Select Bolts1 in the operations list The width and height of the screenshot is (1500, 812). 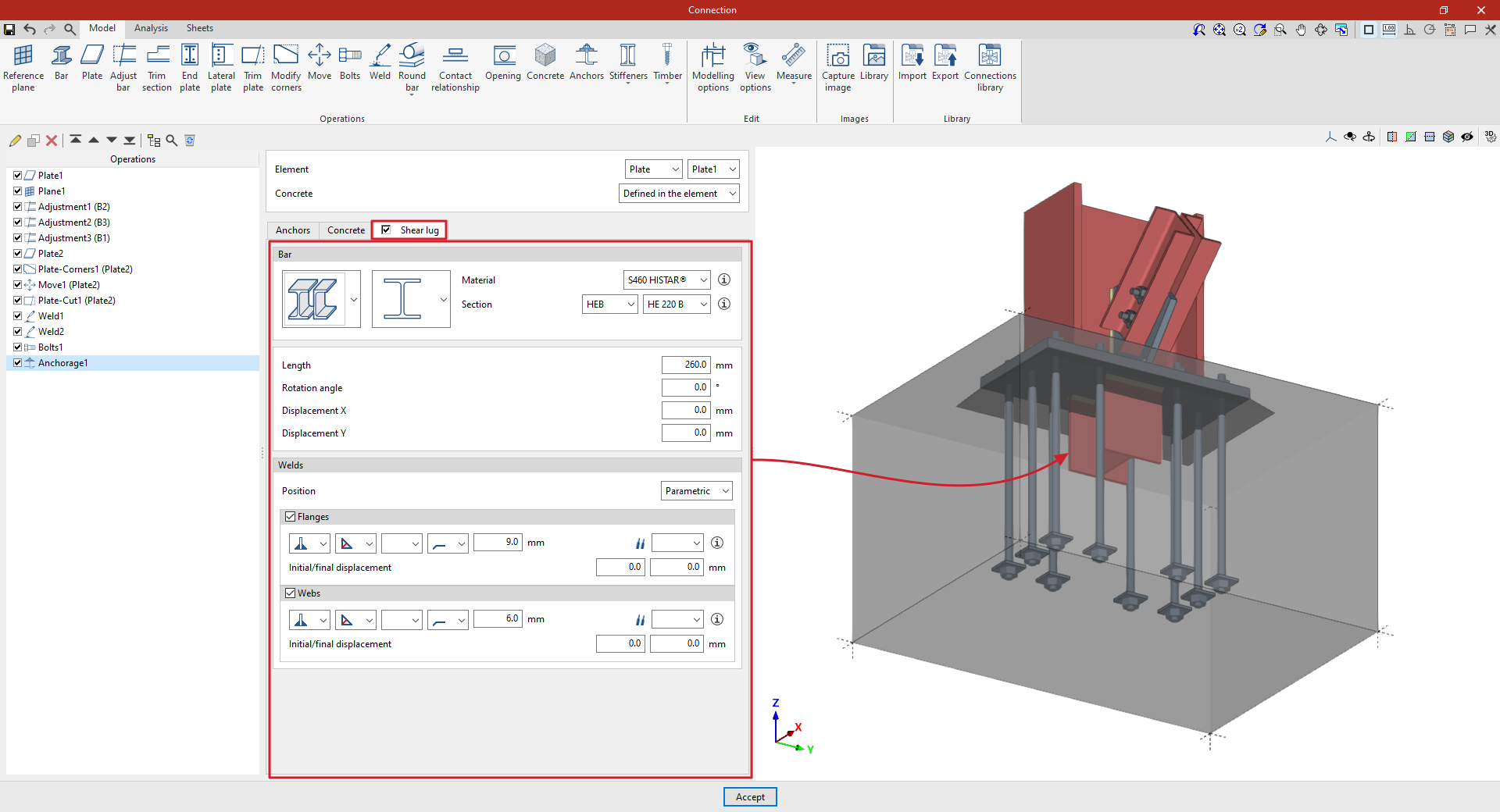pyautogui.click(x=51, y=347)
